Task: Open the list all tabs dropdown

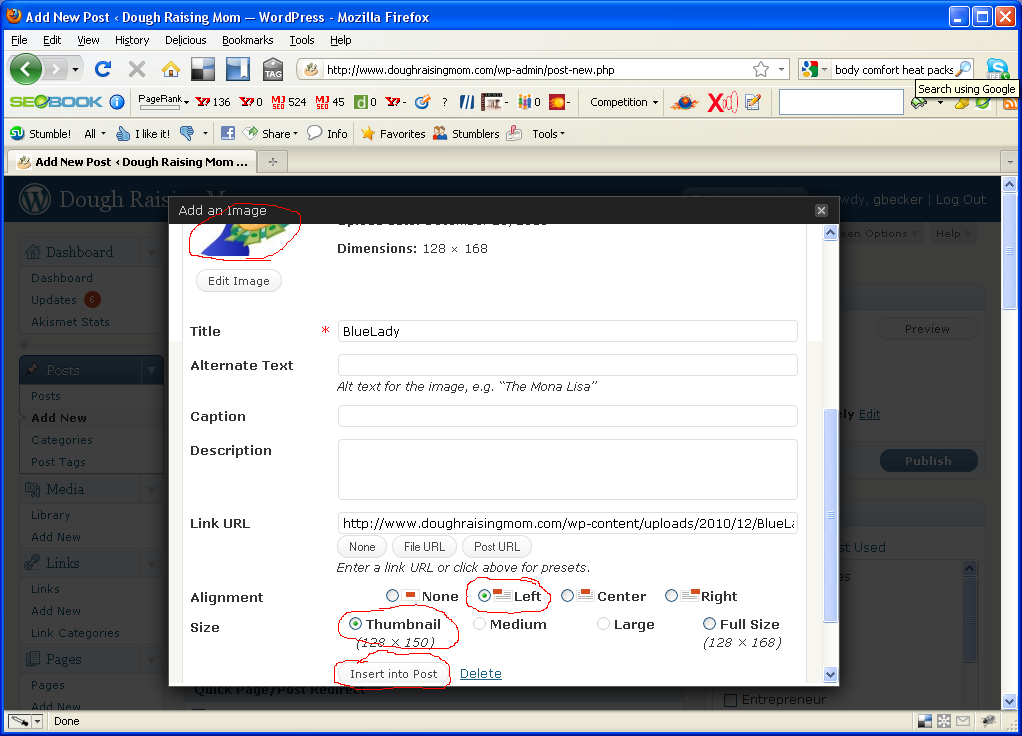Action: tap(1010, 162)
